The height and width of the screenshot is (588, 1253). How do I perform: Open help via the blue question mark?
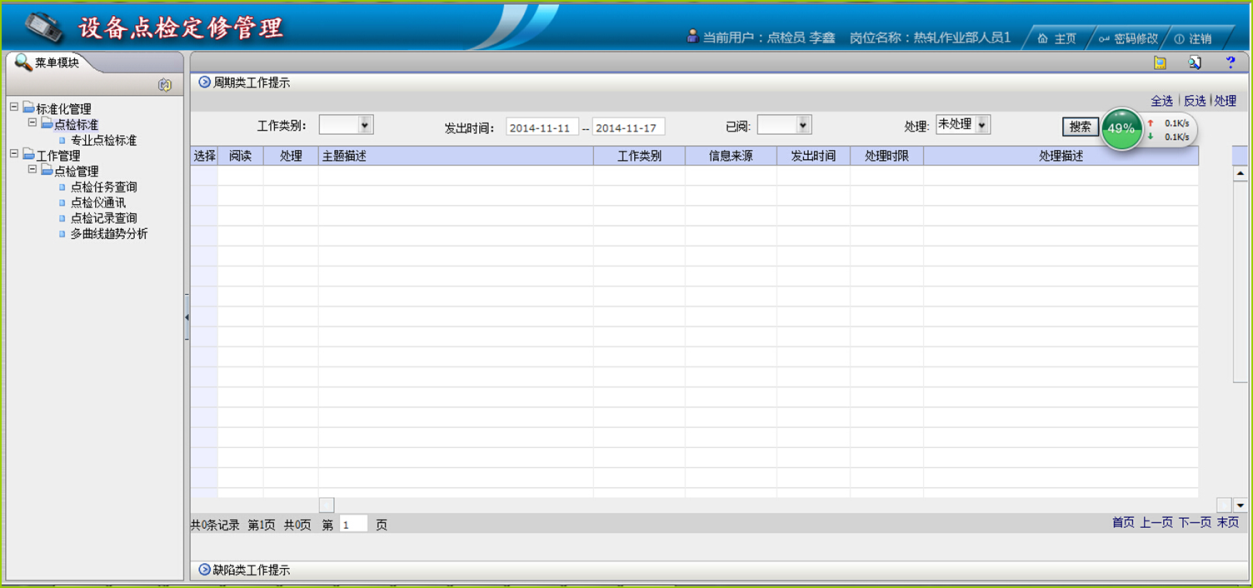[x=1230, y=63]
